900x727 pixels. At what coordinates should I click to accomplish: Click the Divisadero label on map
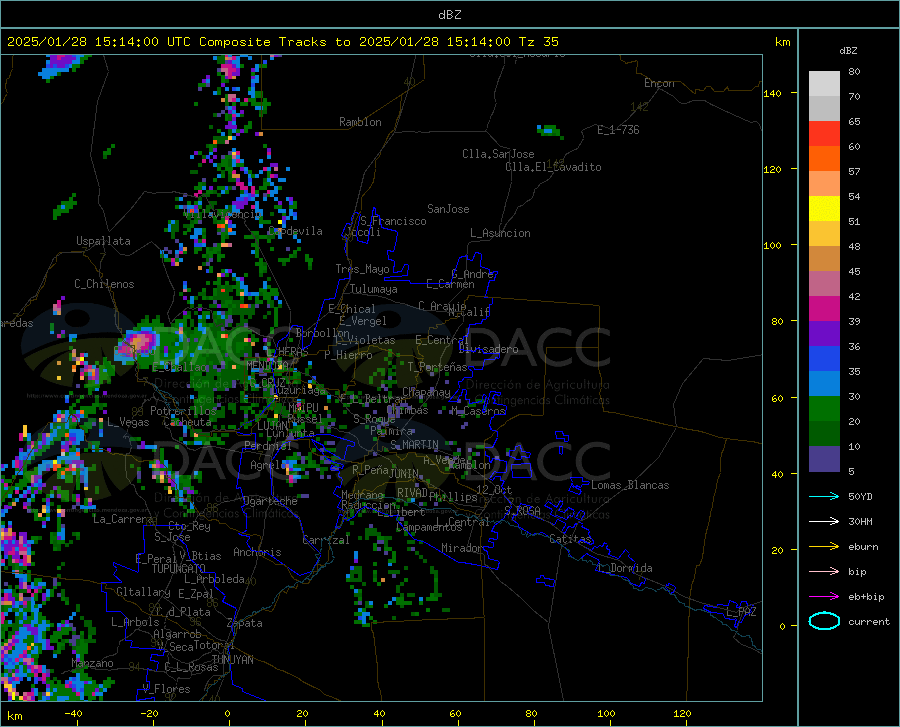tap(488, 349)
